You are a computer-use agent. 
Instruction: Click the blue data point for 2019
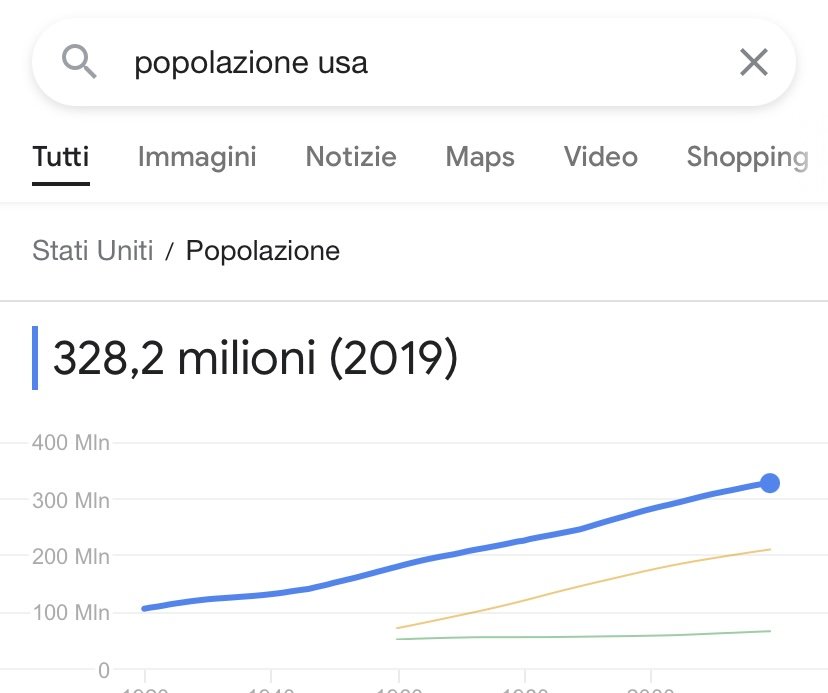click(769, 483)
